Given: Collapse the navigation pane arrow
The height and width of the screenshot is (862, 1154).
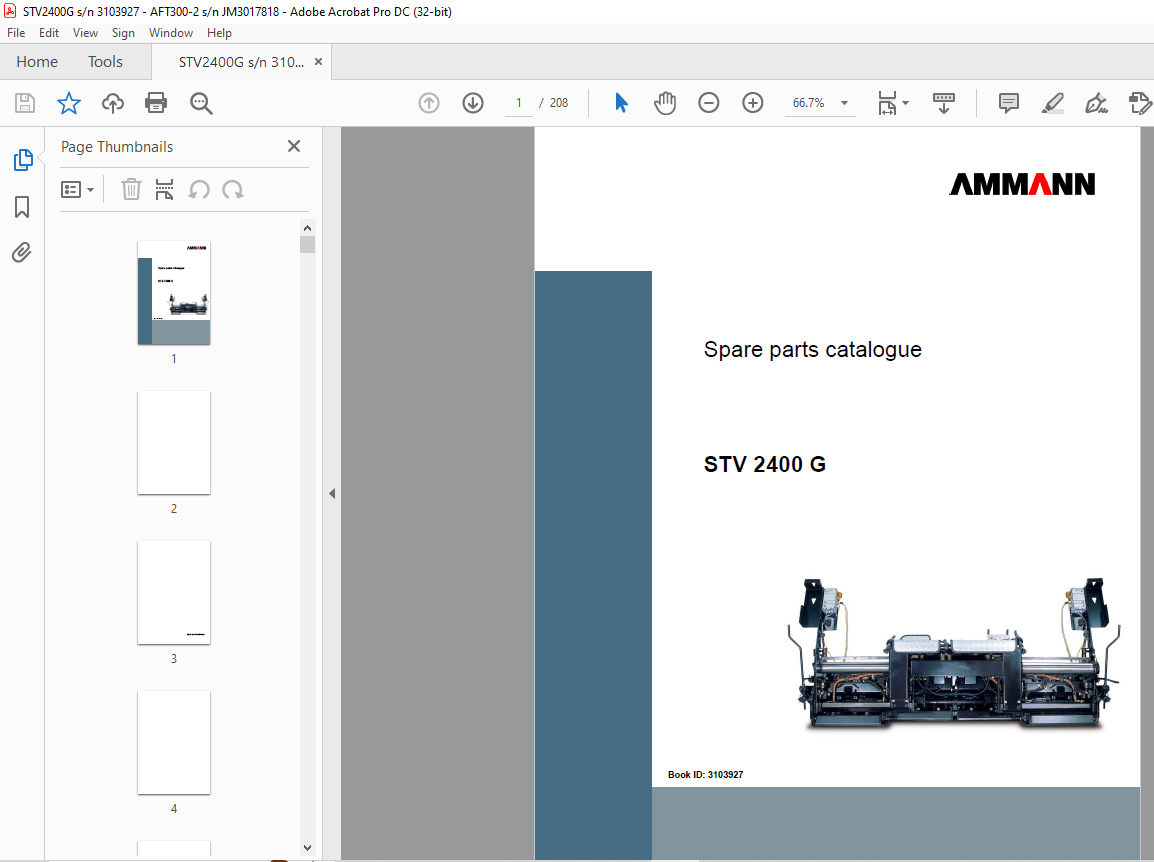Looking at the screenshot, I should (x=332, y=493).
